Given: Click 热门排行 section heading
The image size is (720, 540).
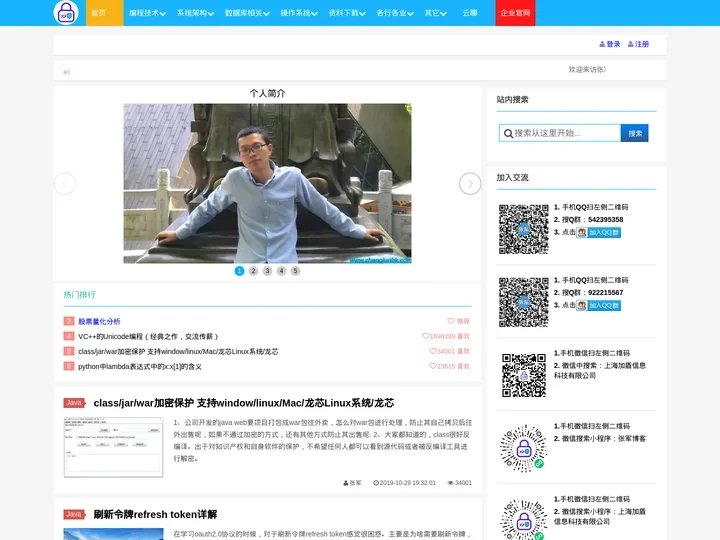Looking at the screenshot, I should [x=79, y=295].
